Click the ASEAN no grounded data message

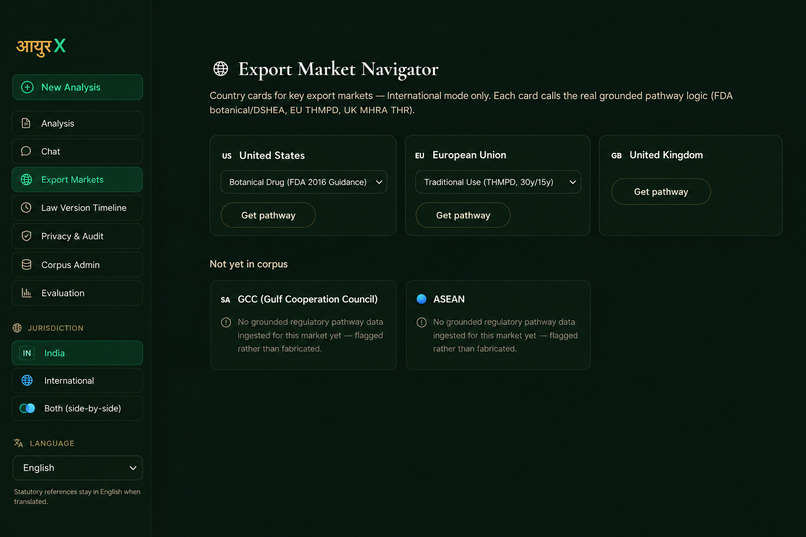pos(505,335)
